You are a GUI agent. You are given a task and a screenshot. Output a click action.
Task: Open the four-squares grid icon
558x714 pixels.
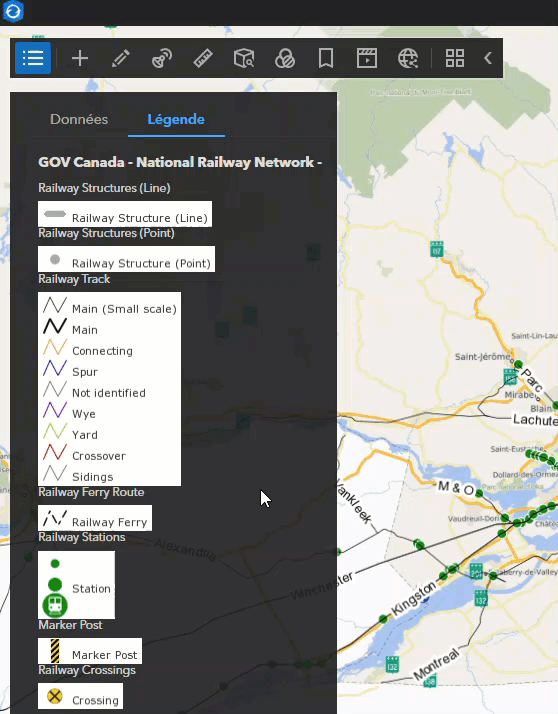455,58
